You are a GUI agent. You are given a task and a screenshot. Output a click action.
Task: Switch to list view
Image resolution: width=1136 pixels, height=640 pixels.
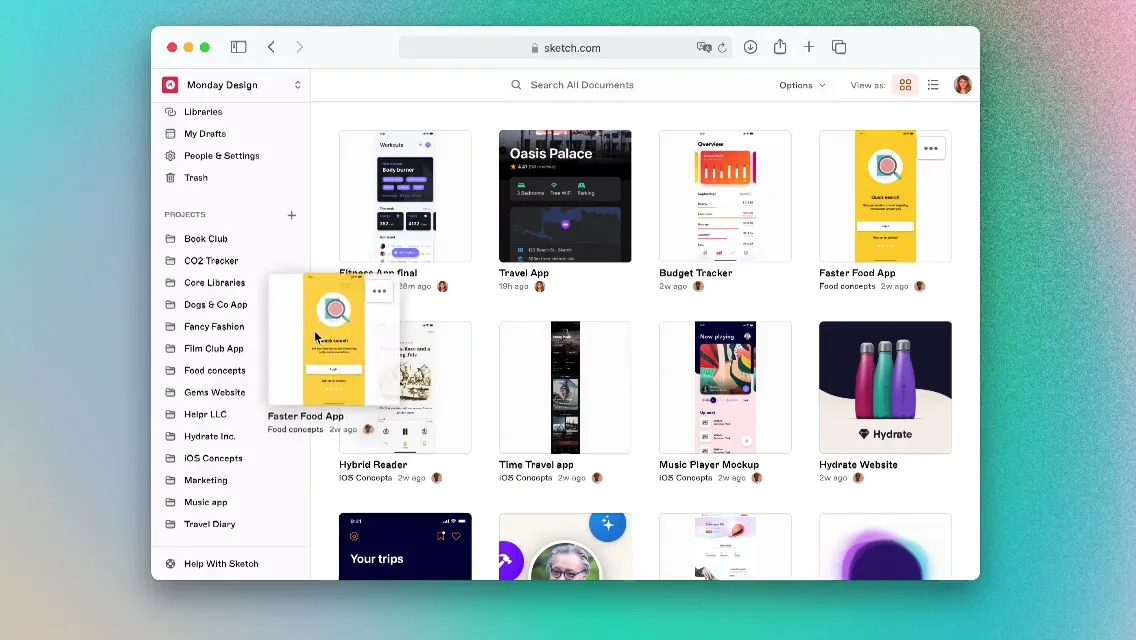pyautogui.click(x=933, y=85)
